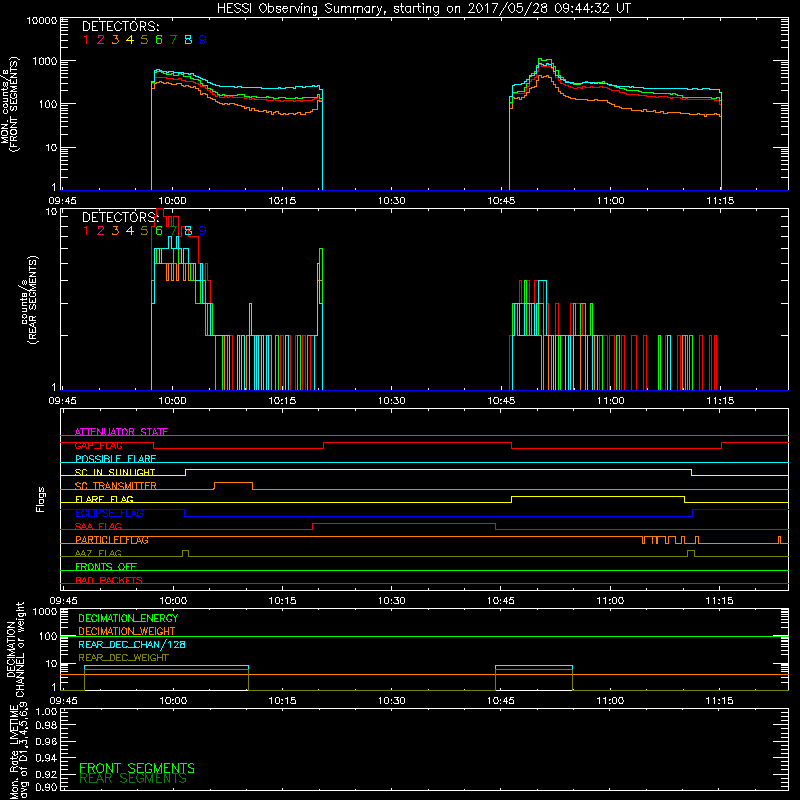800x800 pixels.
Task: Select detector 9 in the front segments legend
Action: [203, 40]
